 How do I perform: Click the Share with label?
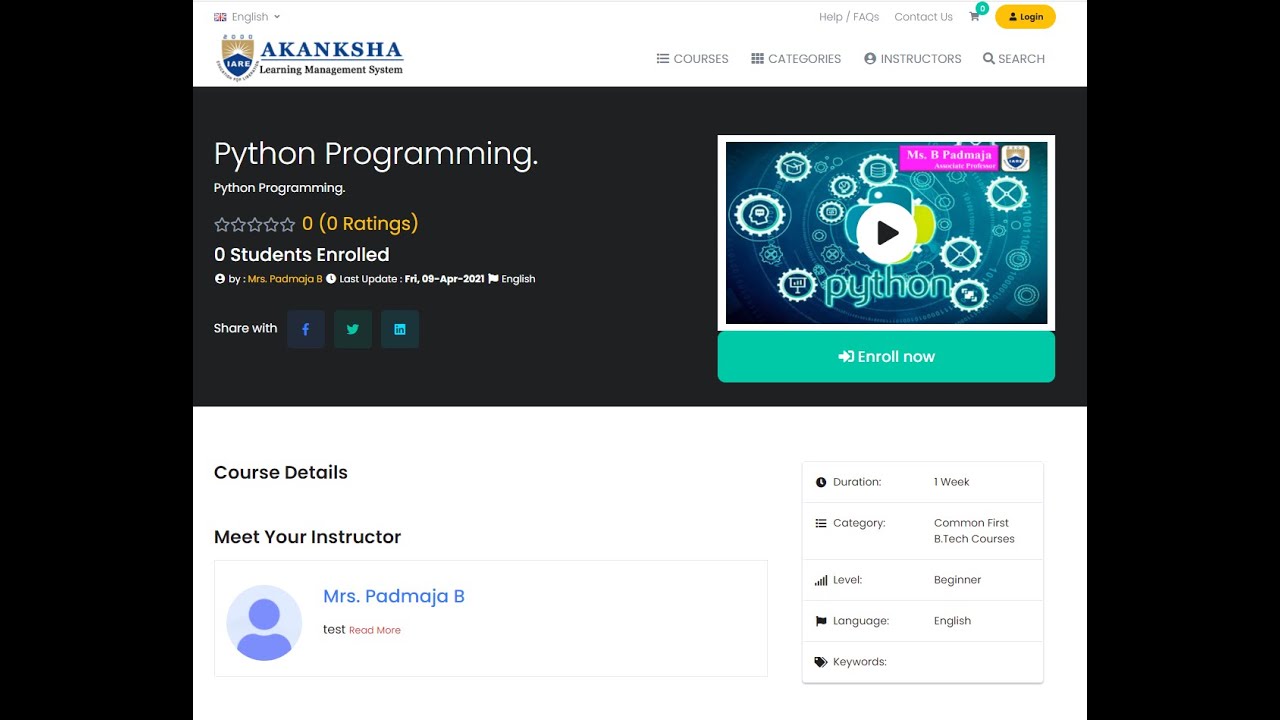pos(245,328)
